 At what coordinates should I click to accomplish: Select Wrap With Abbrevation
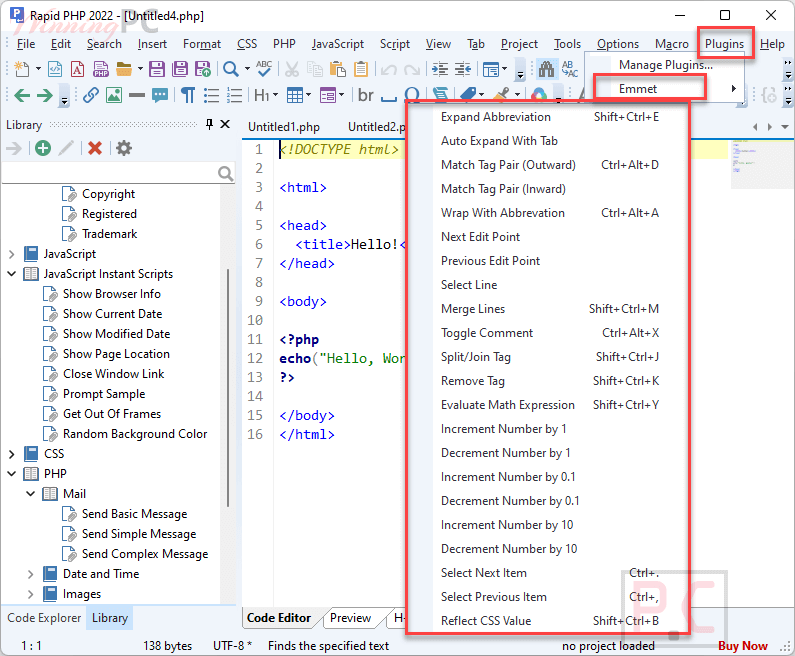(x=549, y=213)
